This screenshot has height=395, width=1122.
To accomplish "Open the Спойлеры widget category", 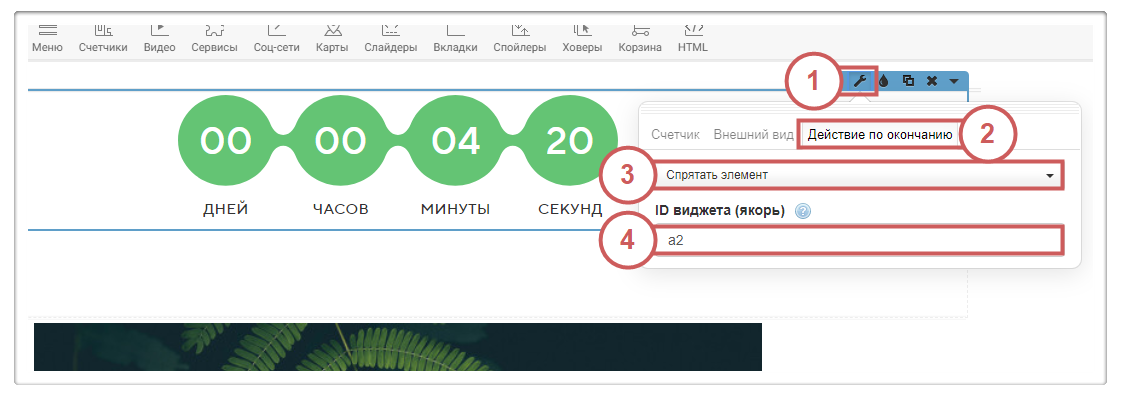I will click(520, 40).
